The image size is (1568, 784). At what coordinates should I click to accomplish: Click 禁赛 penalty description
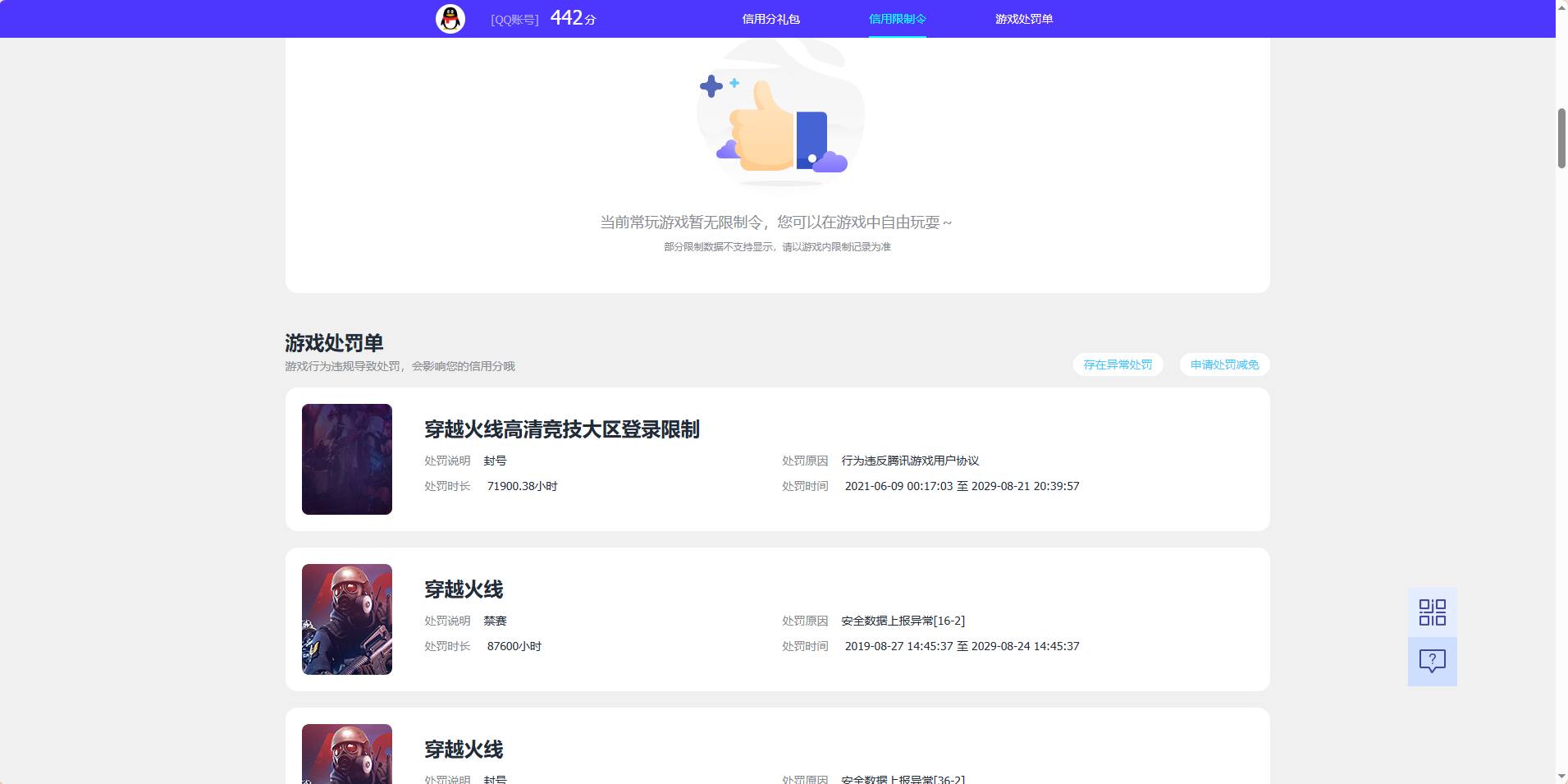click(495, 621)
